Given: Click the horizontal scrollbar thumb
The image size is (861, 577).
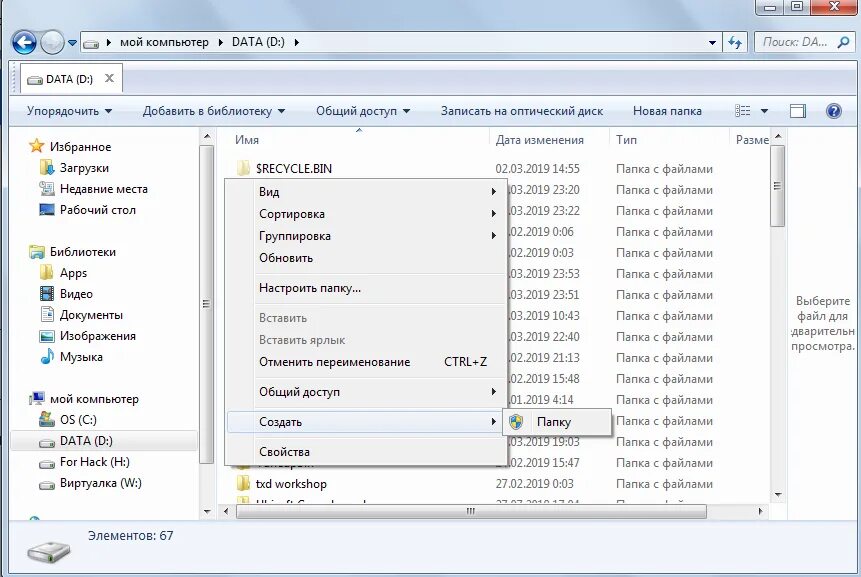Looking at the screenshot, I should (471, 511).
